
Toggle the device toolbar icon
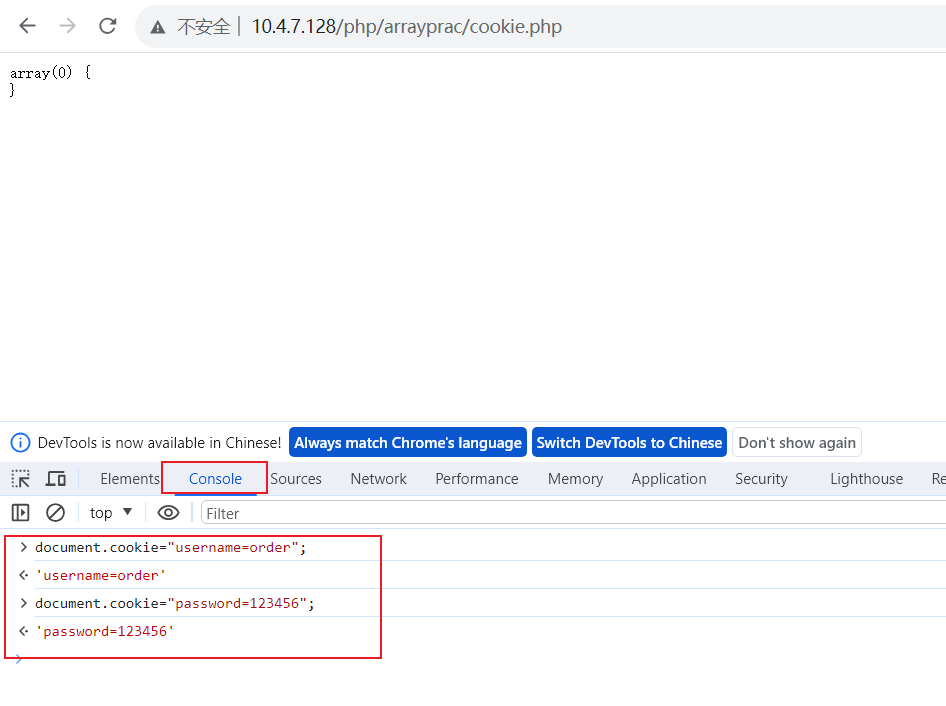point(56,479)
